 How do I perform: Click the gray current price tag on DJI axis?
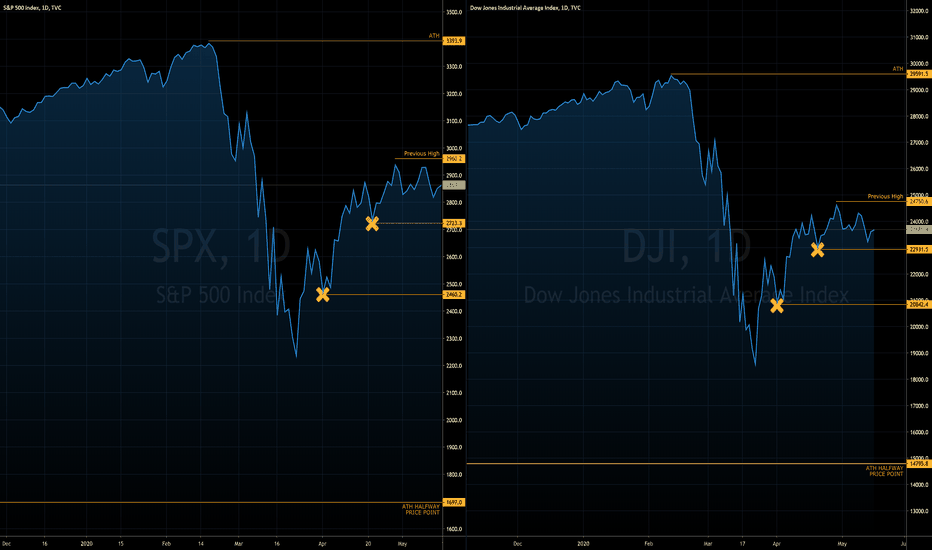(x=919, y=230)
